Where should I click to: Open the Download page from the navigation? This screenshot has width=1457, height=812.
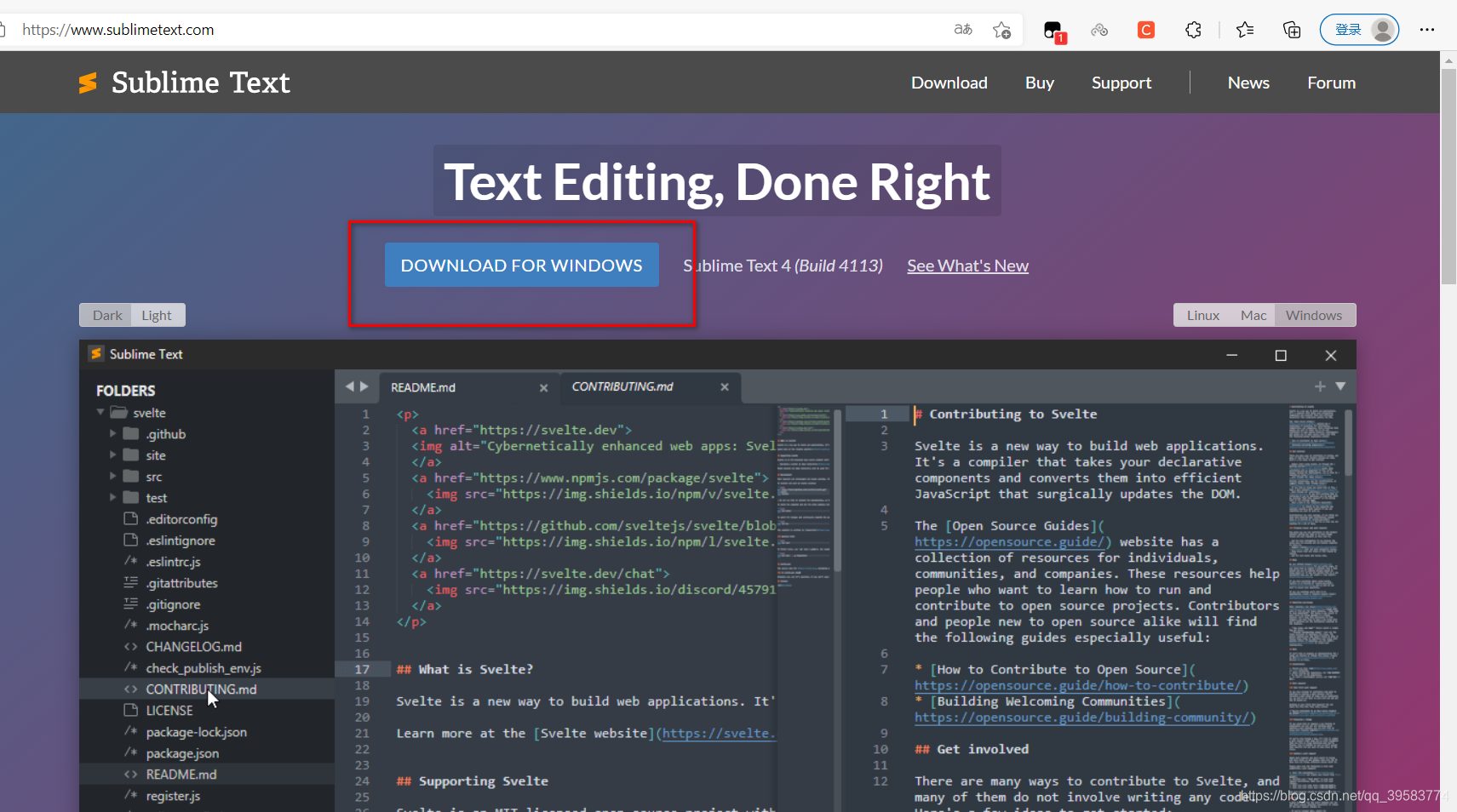point(949,83)
